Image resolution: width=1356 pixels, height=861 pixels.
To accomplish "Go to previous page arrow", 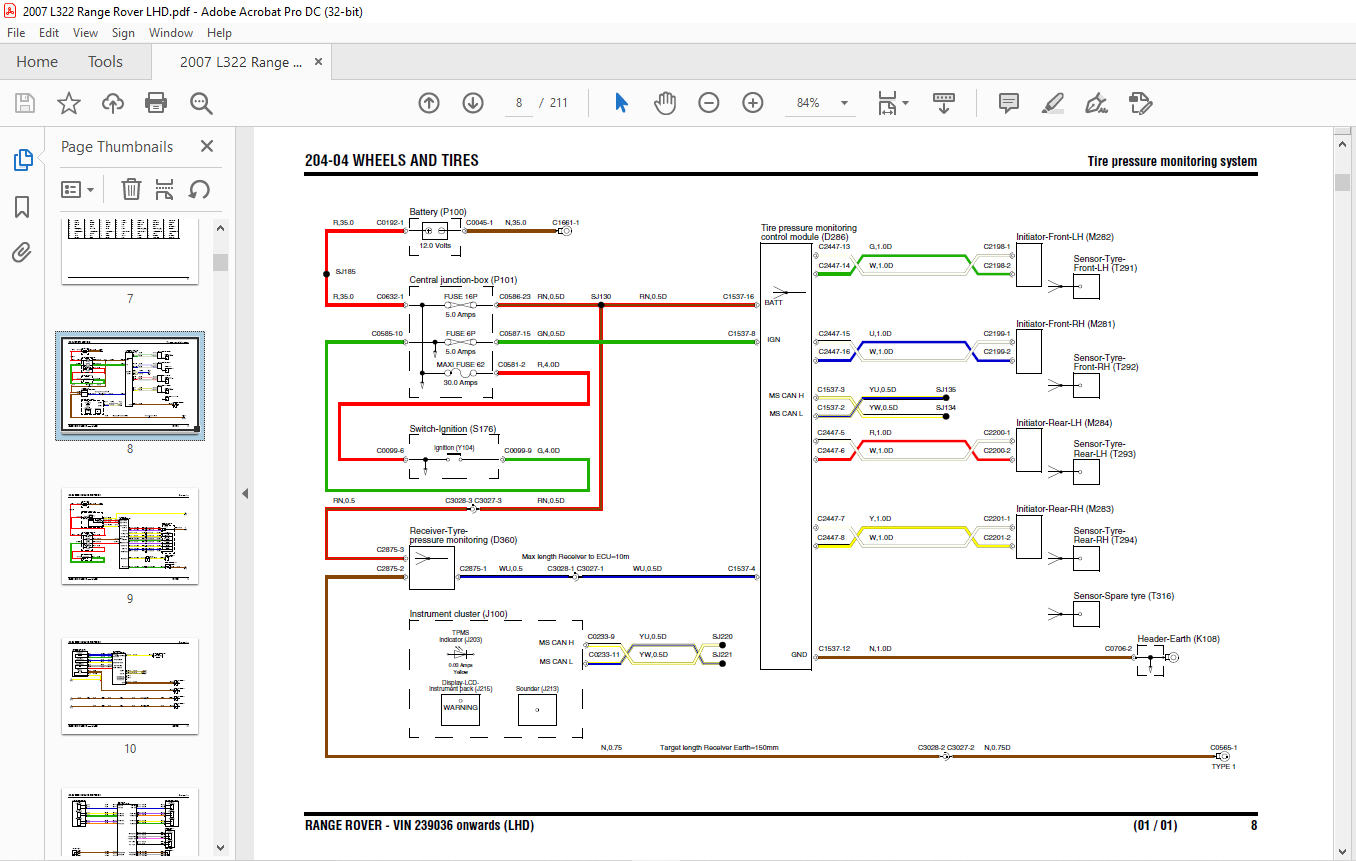I will [x=429, y=103].
